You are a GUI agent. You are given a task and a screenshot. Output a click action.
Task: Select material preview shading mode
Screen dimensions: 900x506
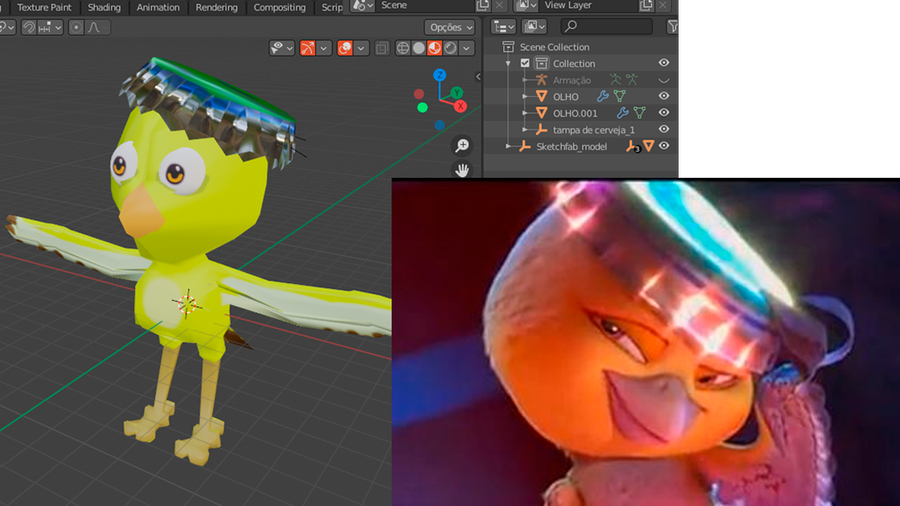[x=435, y=48]
